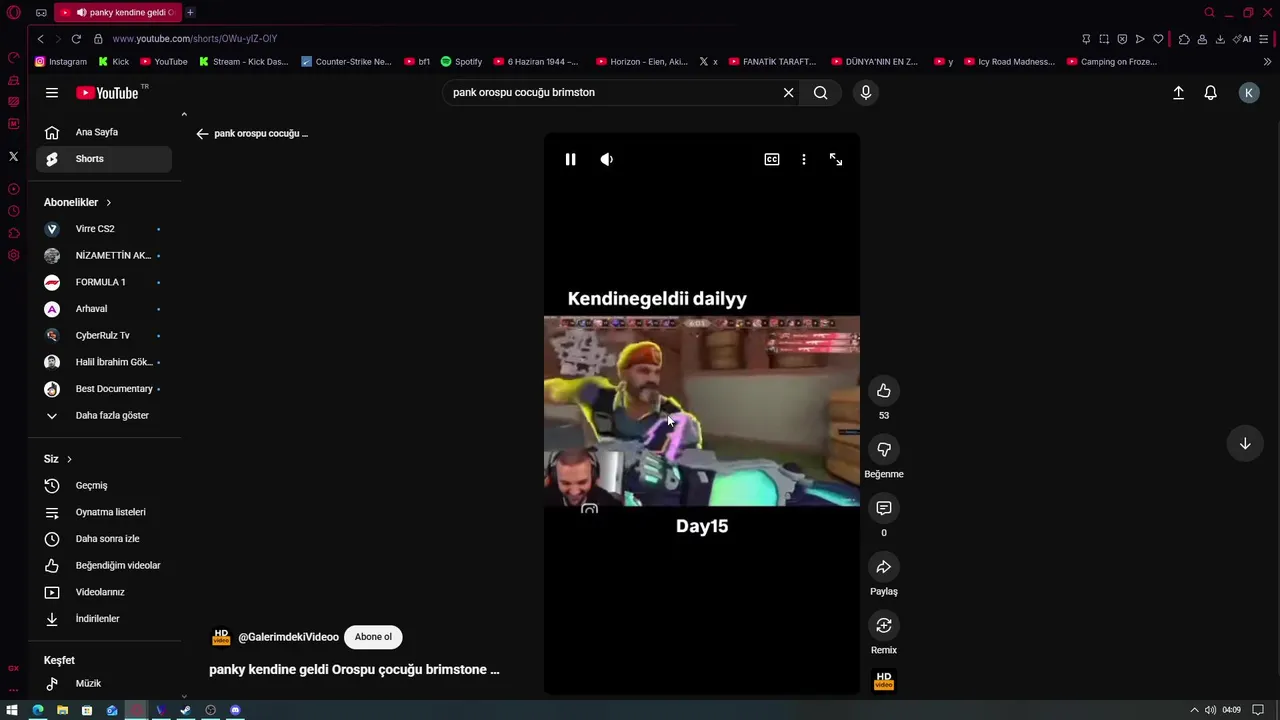Open Beğendiğim videolar
Screen dimensions: 1280x720
(x=104, y=566)
